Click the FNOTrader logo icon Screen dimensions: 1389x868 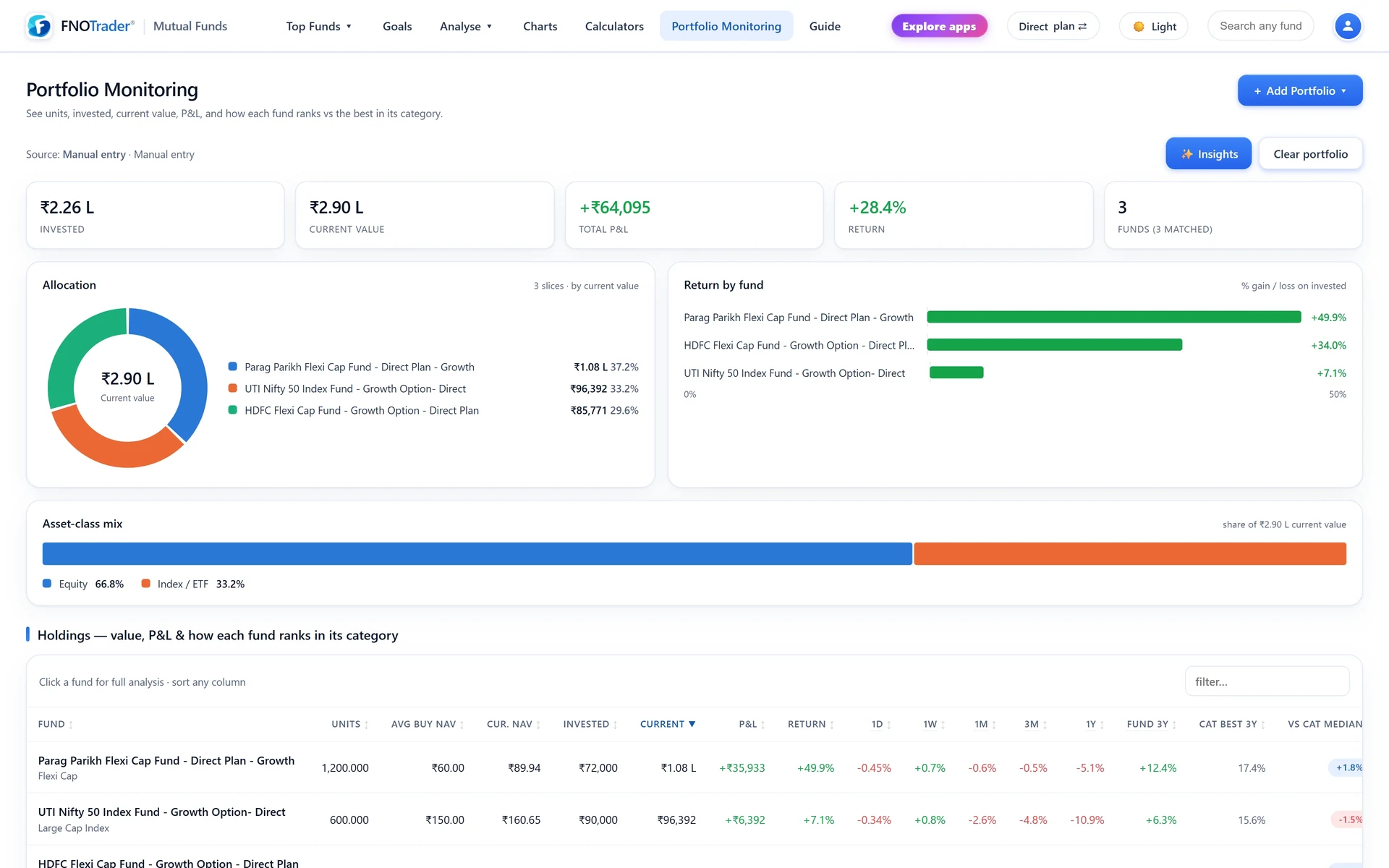point(39,26)
